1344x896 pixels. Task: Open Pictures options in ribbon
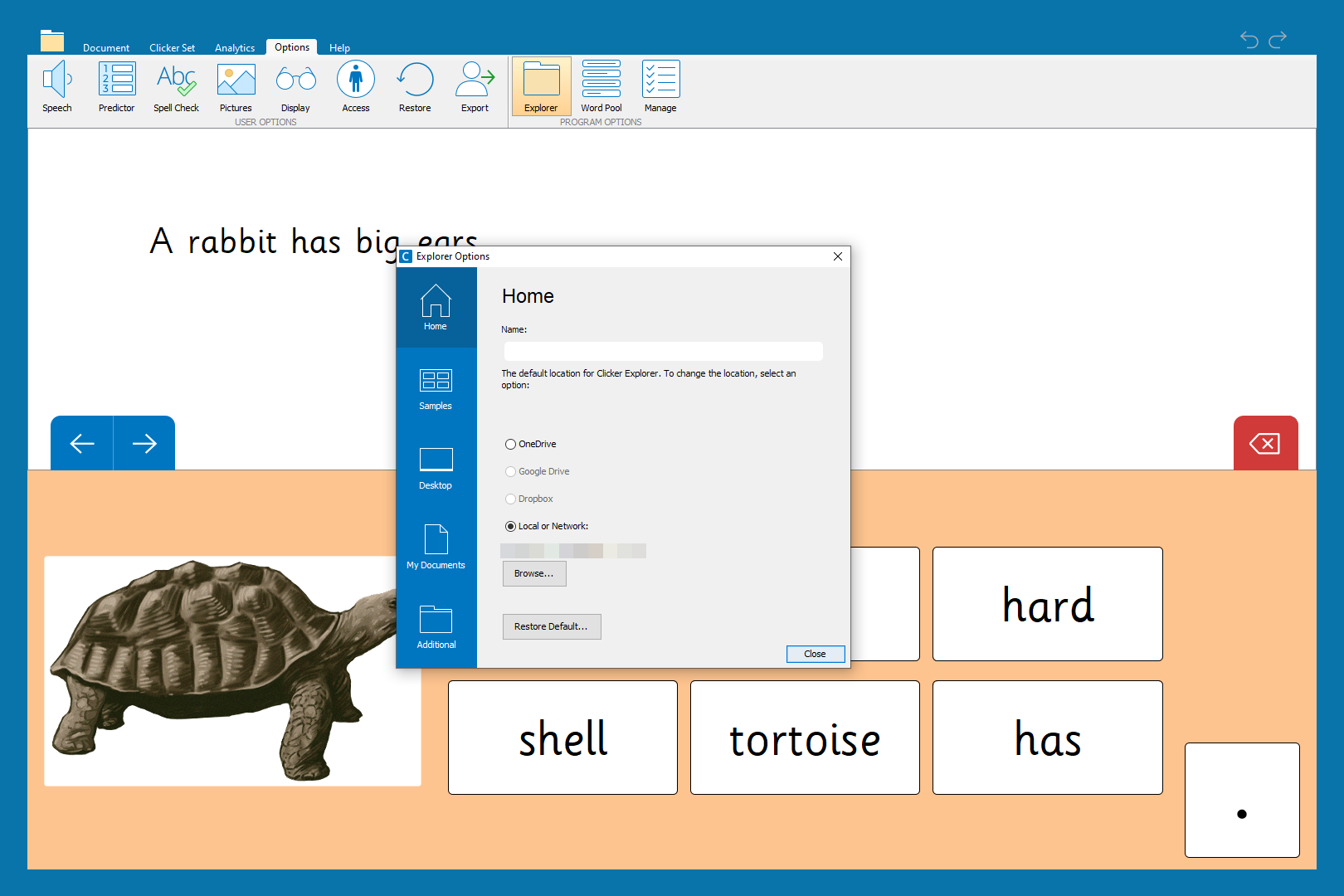tap(236, 86)
